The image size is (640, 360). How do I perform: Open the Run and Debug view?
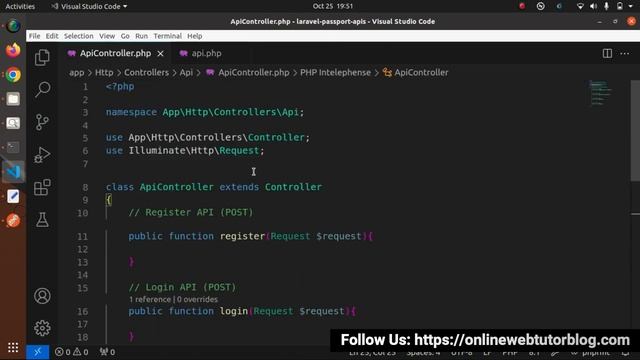pos(42,155)
